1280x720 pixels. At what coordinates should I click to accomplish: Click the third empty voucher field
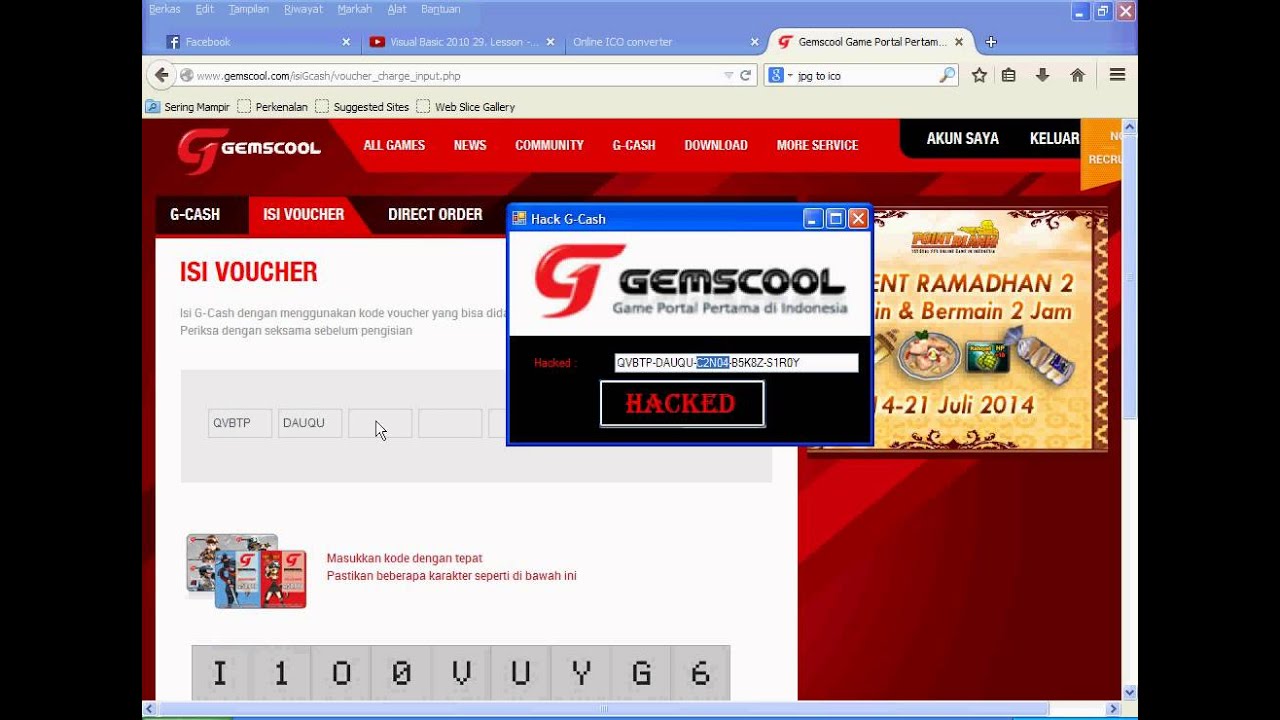coord(380,423)
